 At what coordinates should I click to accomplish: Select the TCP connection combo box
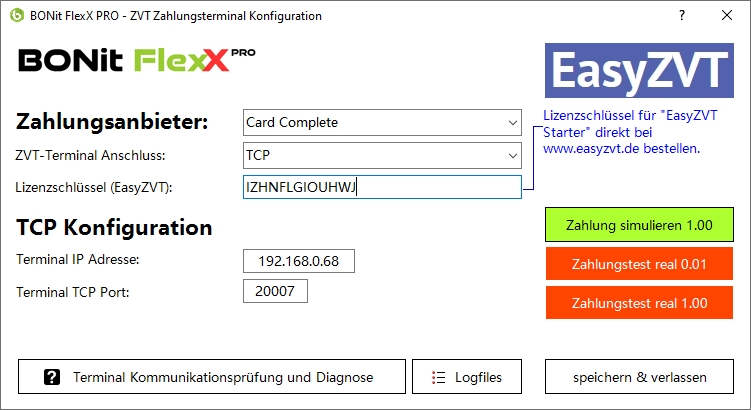pyautogui.click(x=382, y=155)
